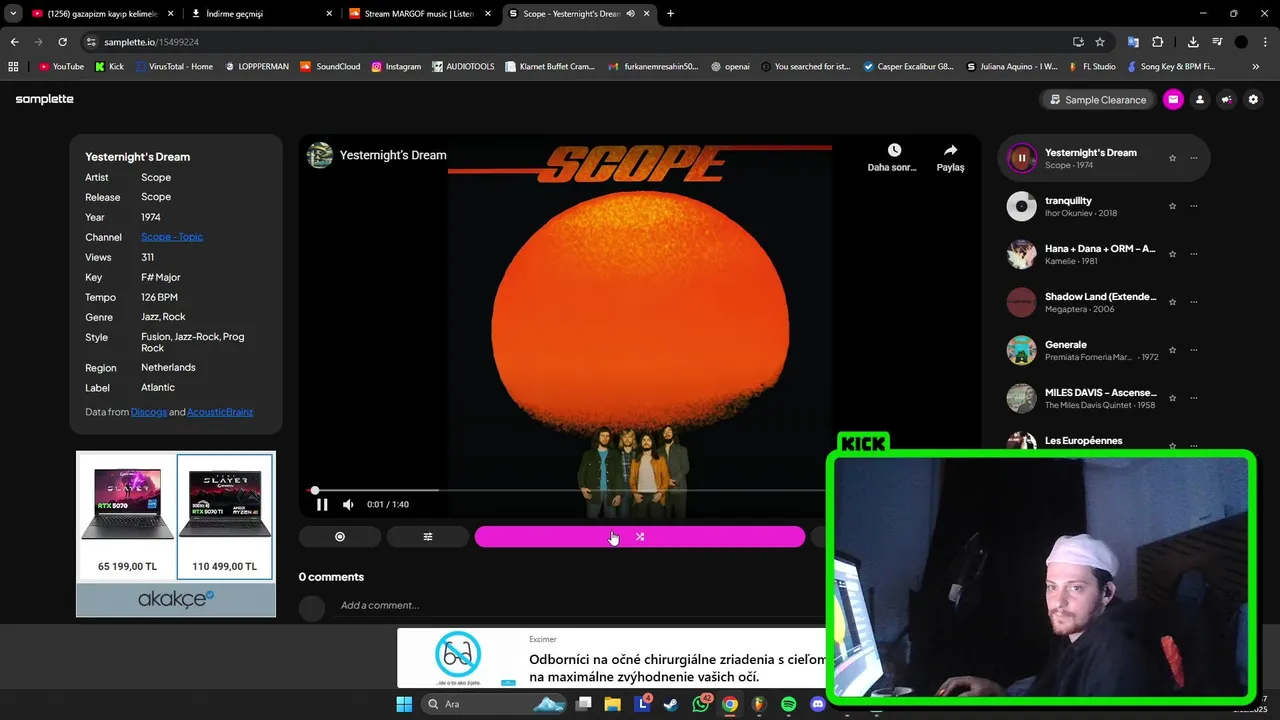Open the Chrome three-dot menu

[x=1264, y=42]
